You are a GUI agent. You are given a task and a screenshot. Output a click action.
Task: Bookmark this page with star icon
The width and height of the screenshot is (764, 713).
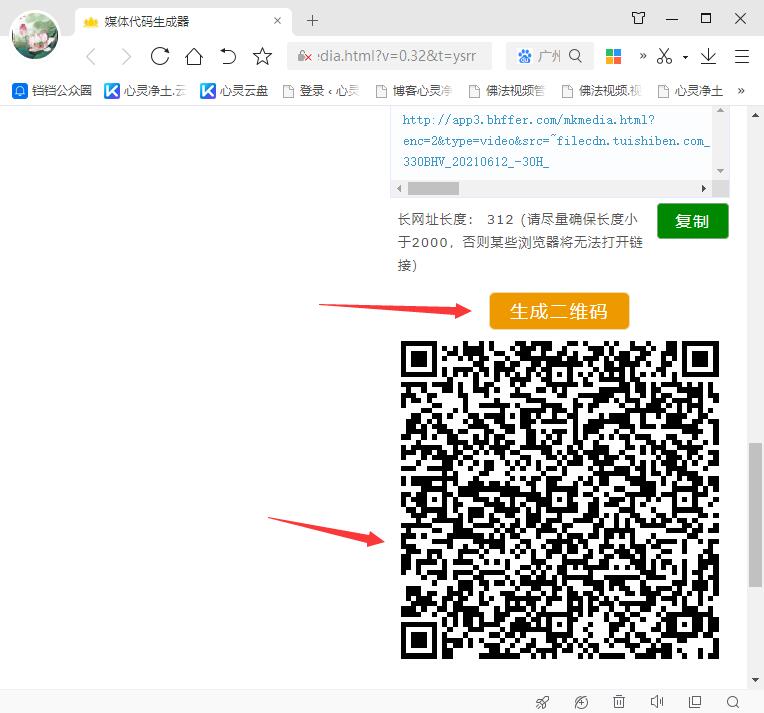click(262, 57)
